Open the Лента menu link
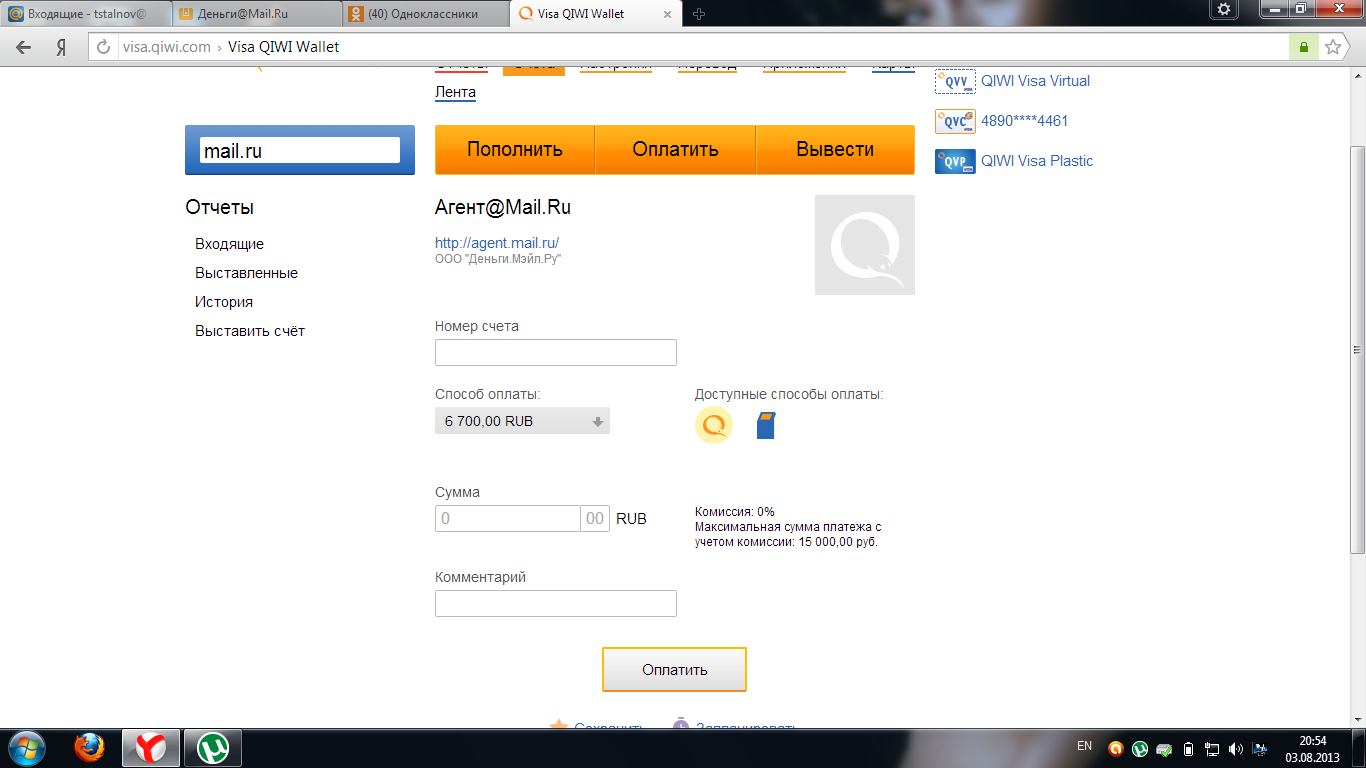The width and height of the screenshot is (1366, 768). pyautogui.click(x=455, y=92)
